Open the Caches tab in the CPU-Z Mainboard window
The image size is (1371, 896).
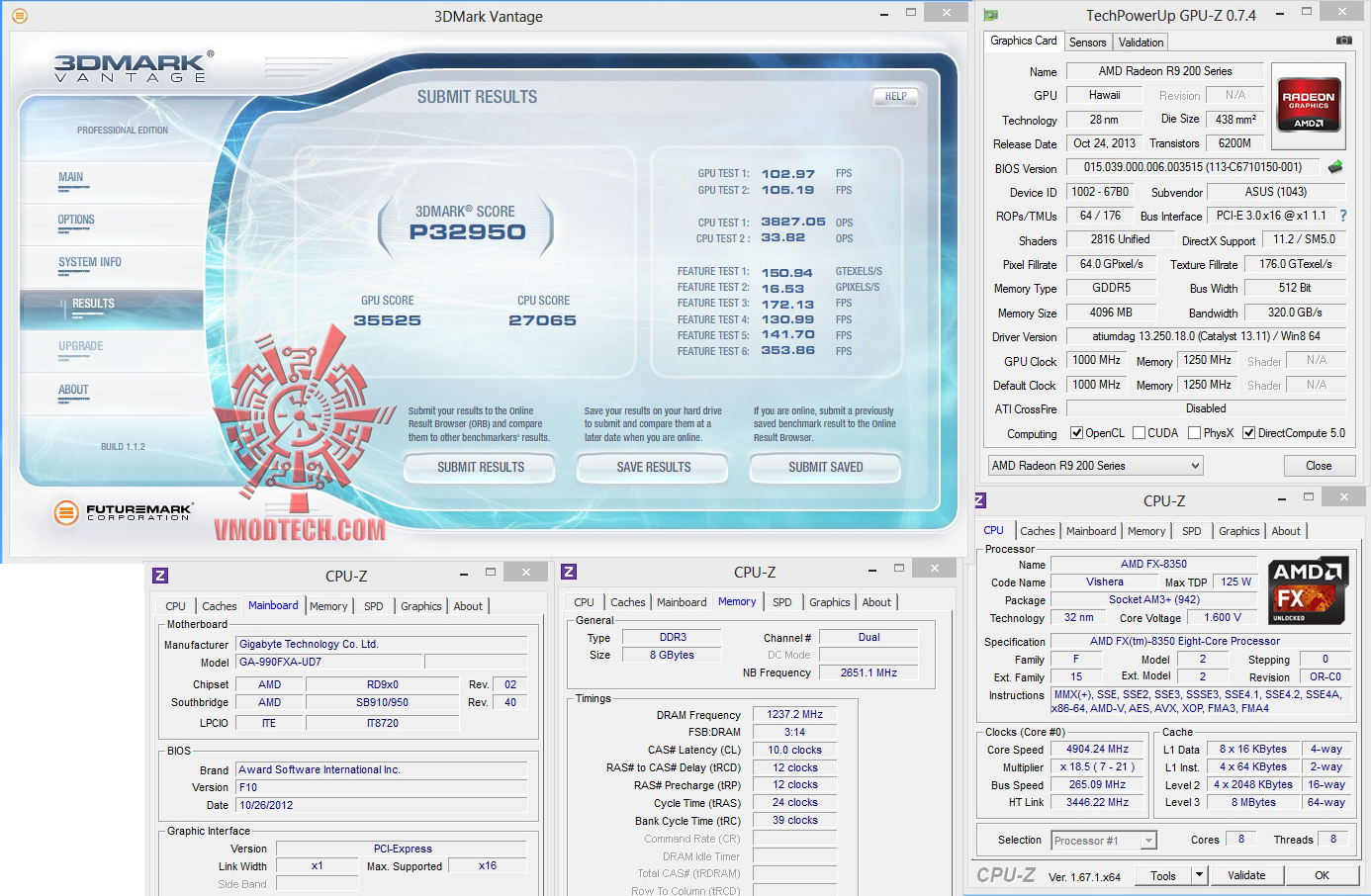coord(220,606)
